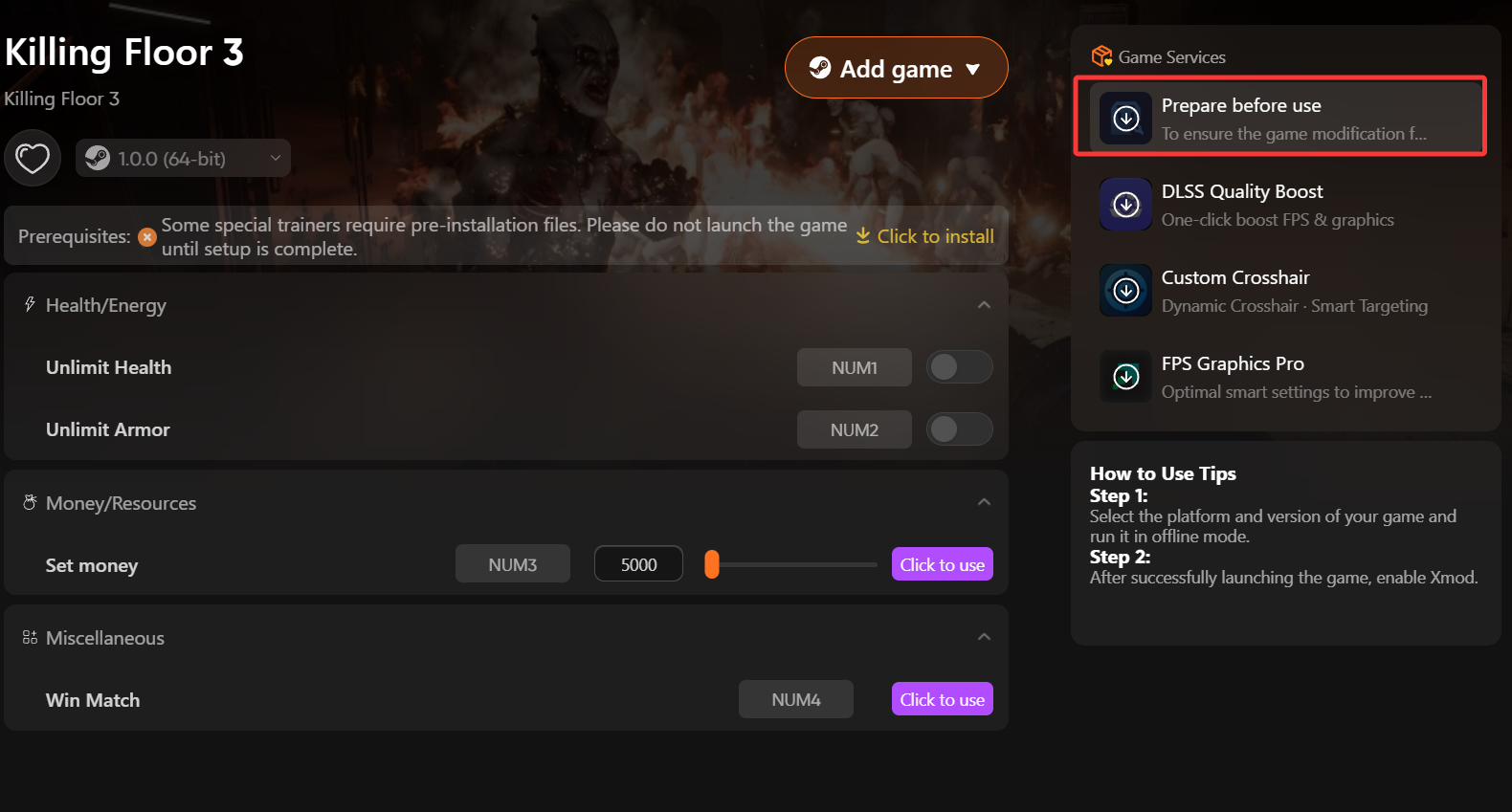Click the Health/Energy lightning icon
Image resolution: width=1512 pixels, height=812 pixels.
point(30,304)
